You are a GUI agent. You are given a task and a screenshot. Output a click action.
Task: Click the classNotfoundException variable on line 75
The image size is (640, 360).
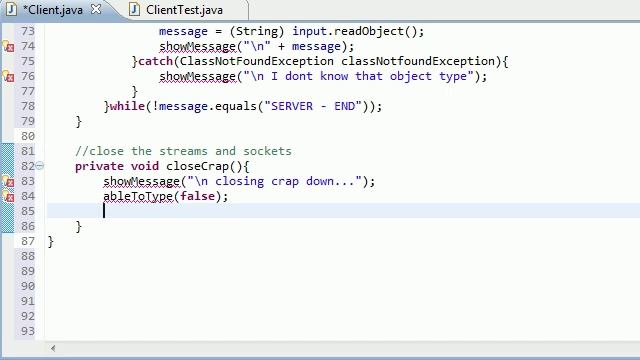coord(418,61)
